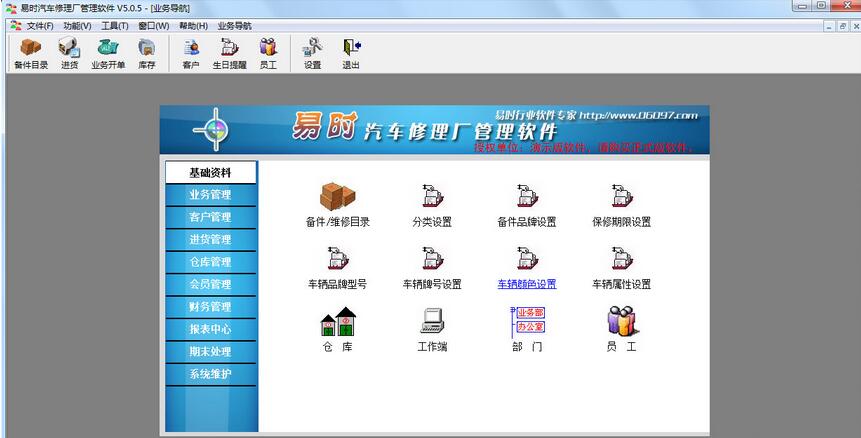Click the 退出 exit icon
Image resolution: width=861 pixels, height=438 pixels.
(351, 54)
